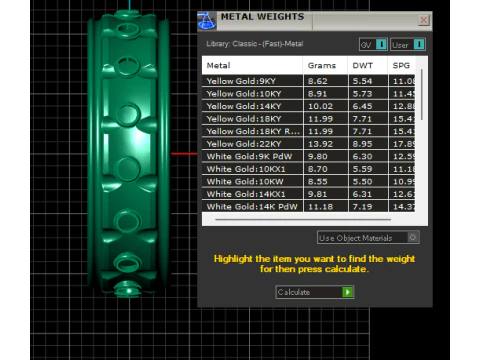Select the Yellow Gold:10KY row
The height and width of the screenshot is (360, 480).
pos(309,94)
